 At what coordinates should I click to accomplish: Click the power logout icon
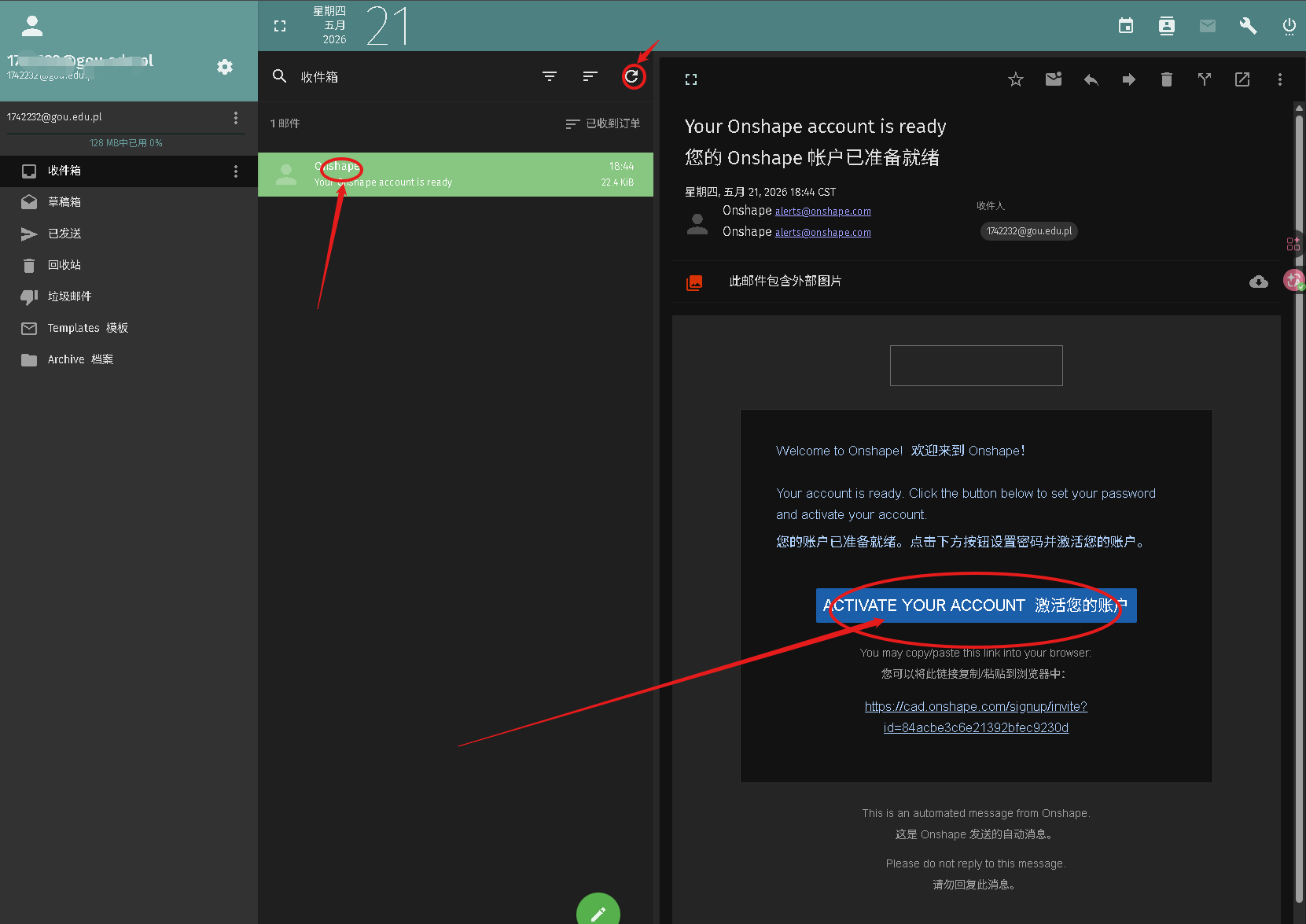click(x=1289, y=26)
